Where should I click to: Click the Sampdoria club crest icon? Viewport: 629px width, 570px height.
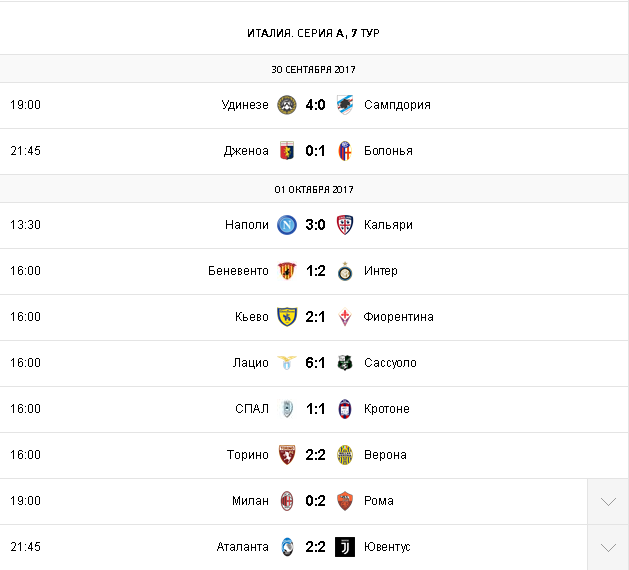(x=345, y=105)
